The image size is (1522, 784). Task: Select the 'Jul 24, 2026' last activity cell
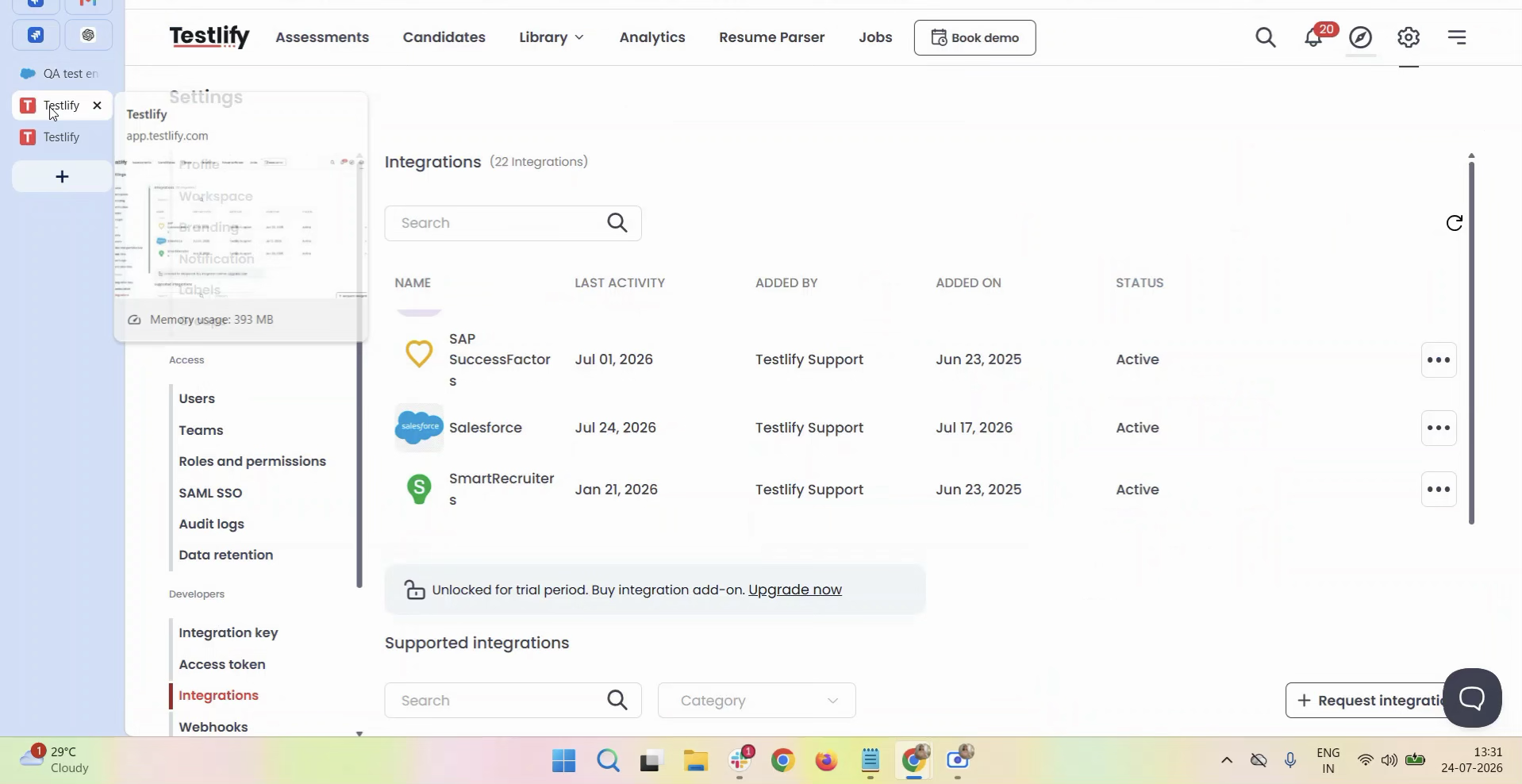point(615,428)
